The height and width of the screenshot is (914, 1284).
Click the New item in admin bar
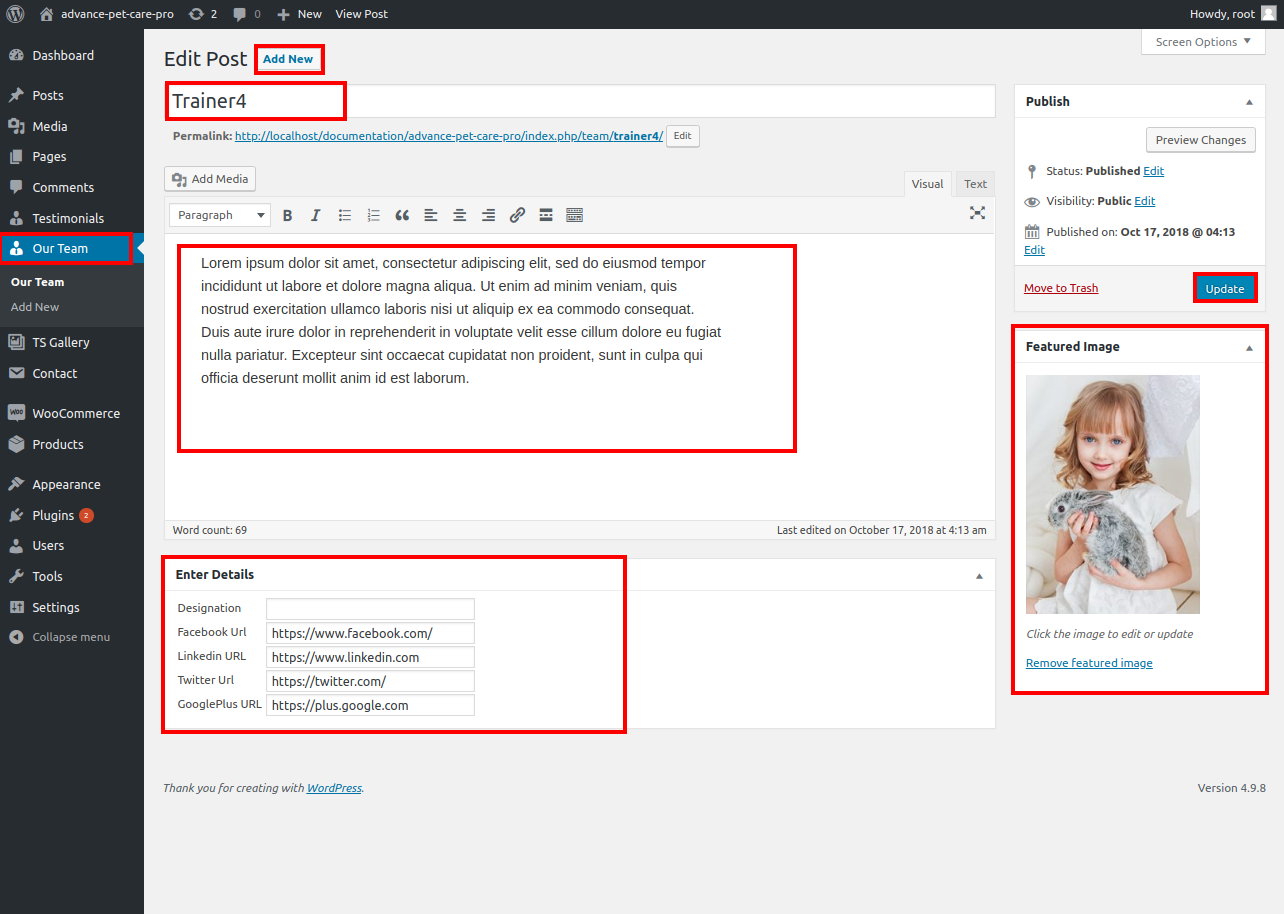pos(299,14)
